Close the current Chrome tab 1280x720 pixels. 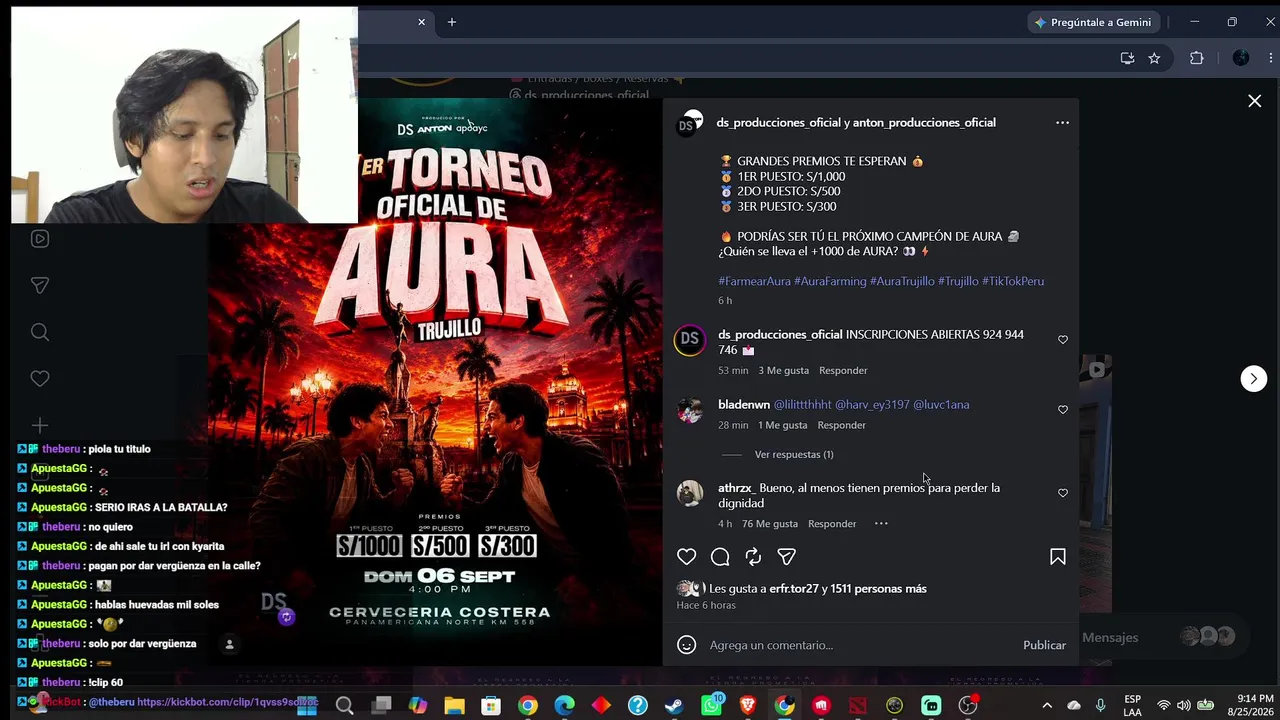pyautogui.click(x=421, y=22)
